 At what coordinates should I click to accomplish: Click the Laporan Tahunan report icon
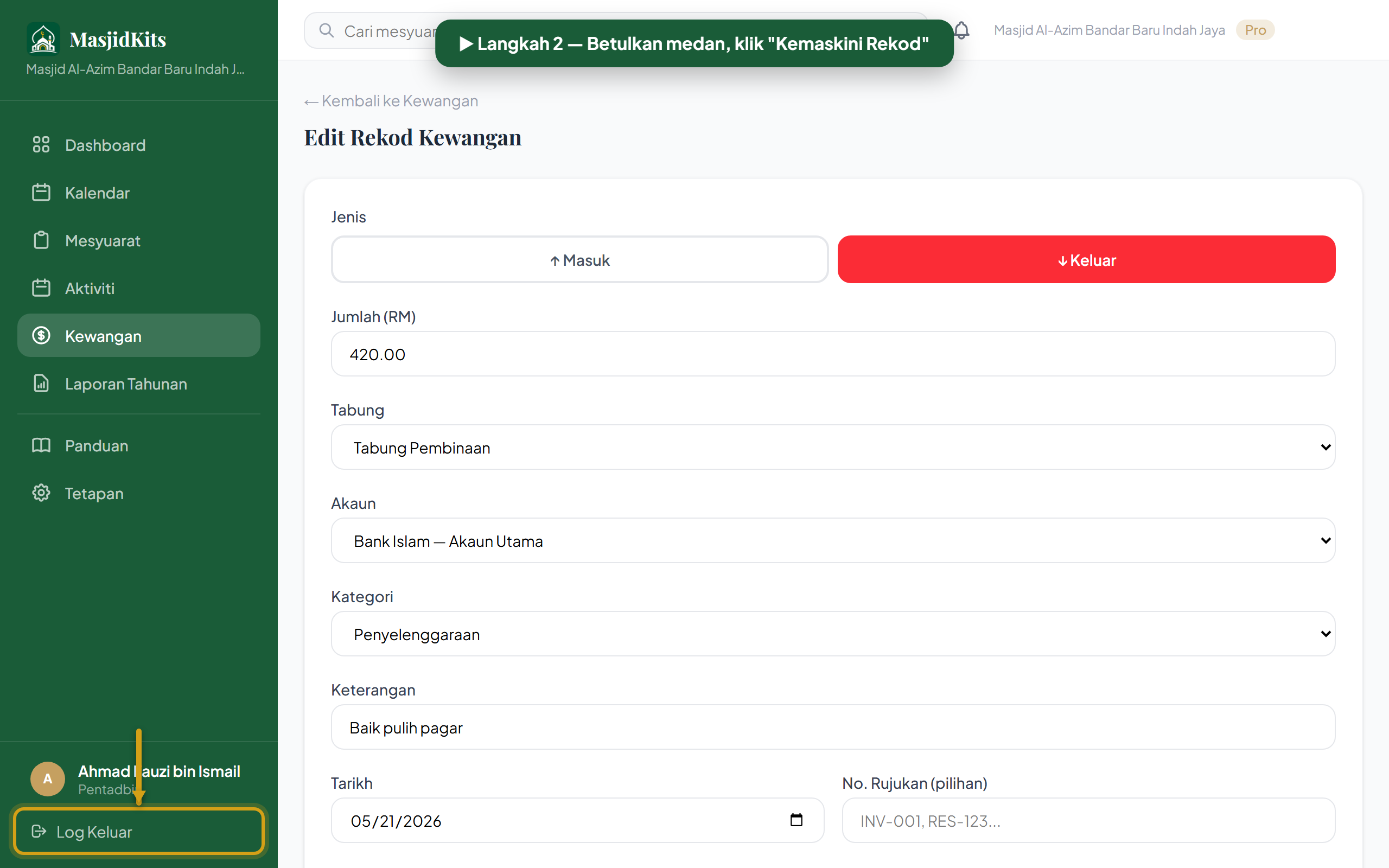pyautogui.click(x=41, y=383)
